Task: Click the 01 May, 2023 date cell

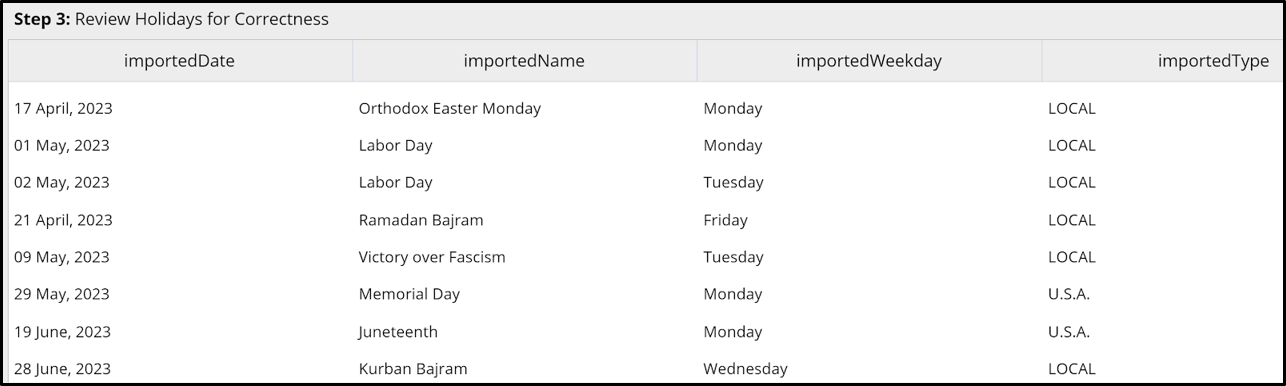Action: [62, 145]
